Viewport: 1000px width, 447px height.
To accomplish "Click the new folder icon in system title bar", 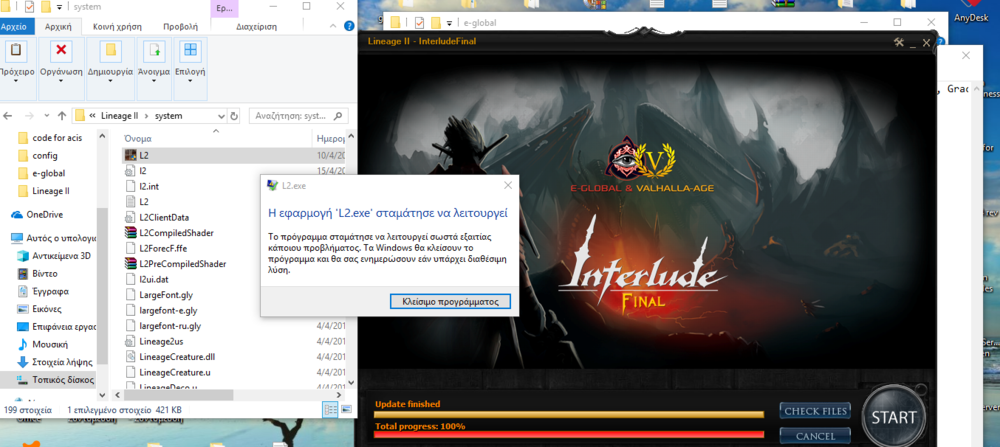I will coord(46,6).
